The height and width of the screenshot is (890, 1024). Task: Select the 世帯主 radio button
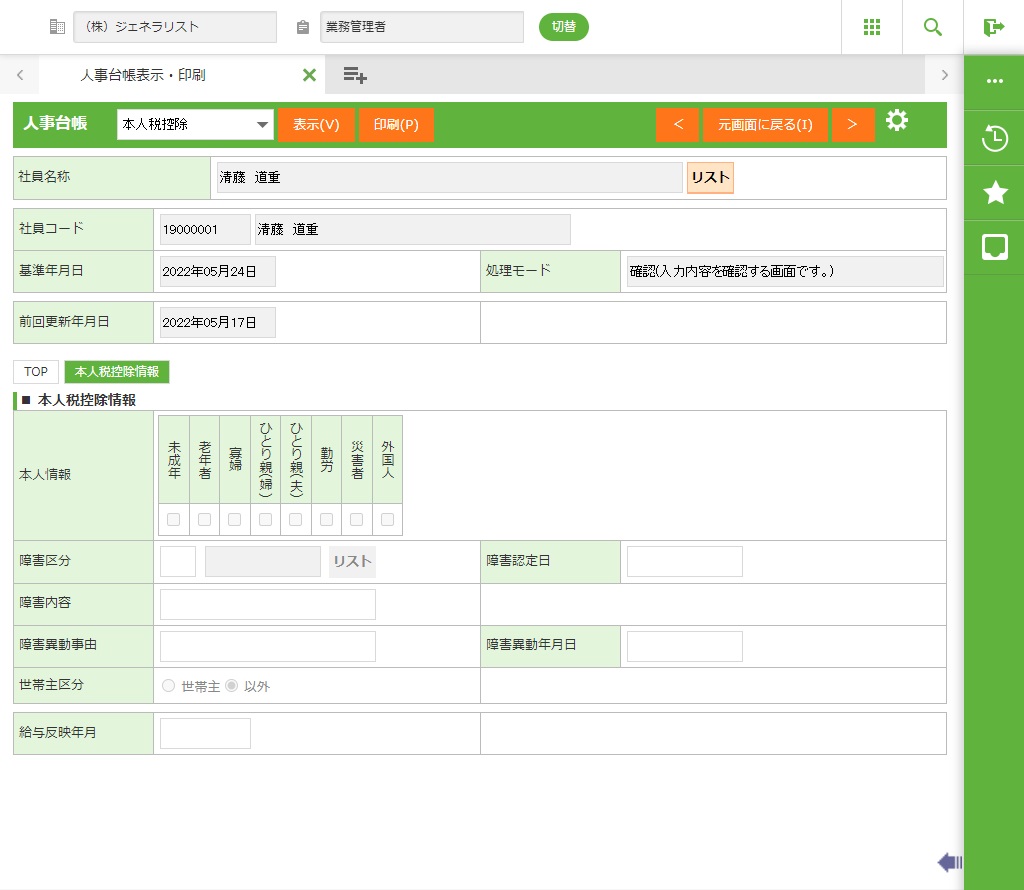pos(168,686)
